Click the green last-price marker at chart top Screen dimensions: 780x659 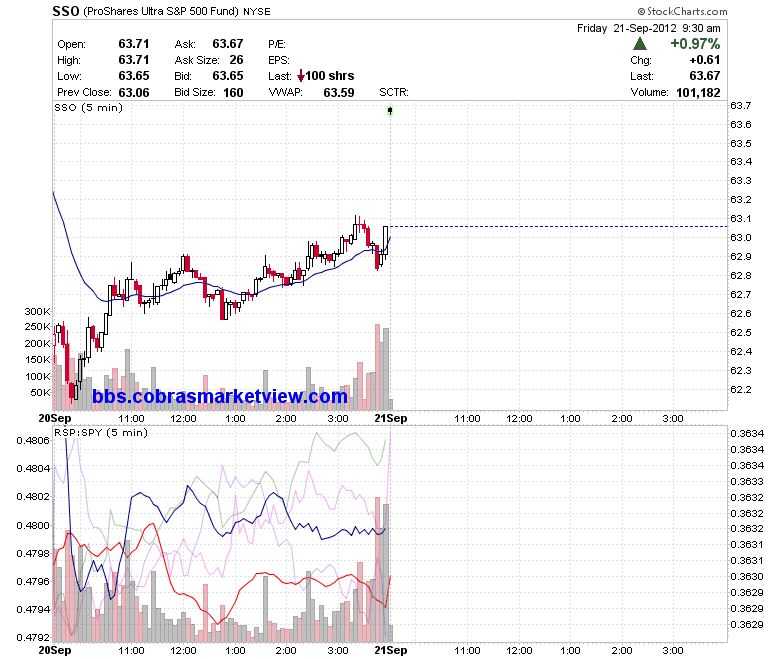[390, 110]
